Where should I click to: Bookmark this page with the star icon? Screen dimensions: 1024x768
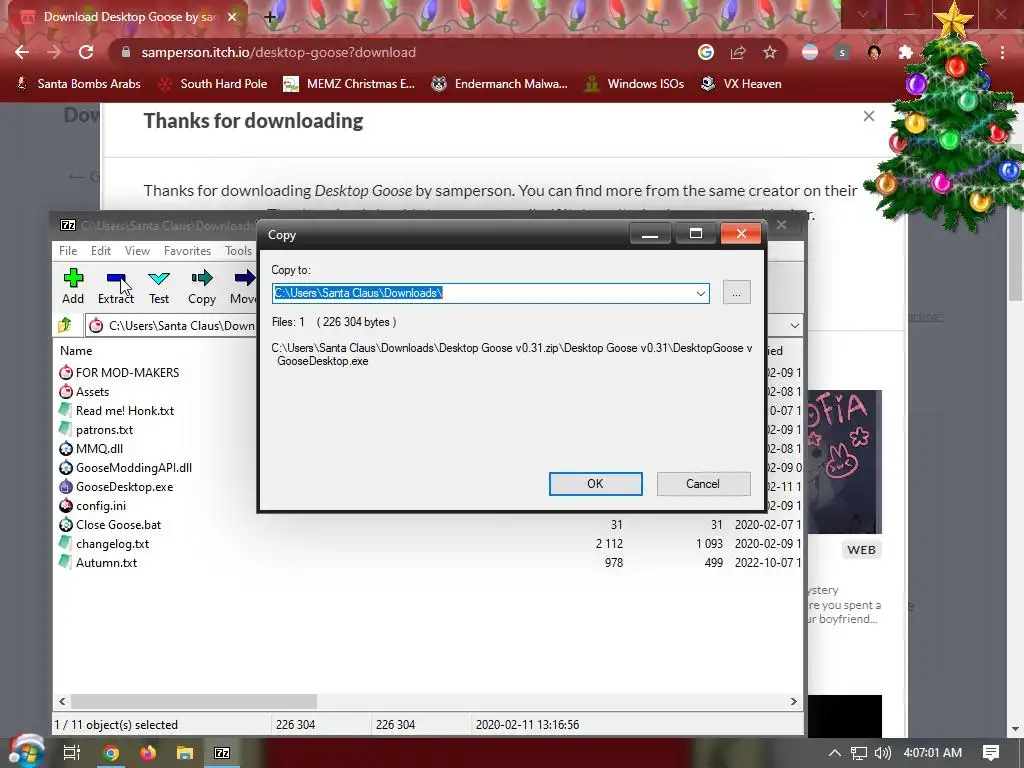pyautogui.click(x=770, y=52)
